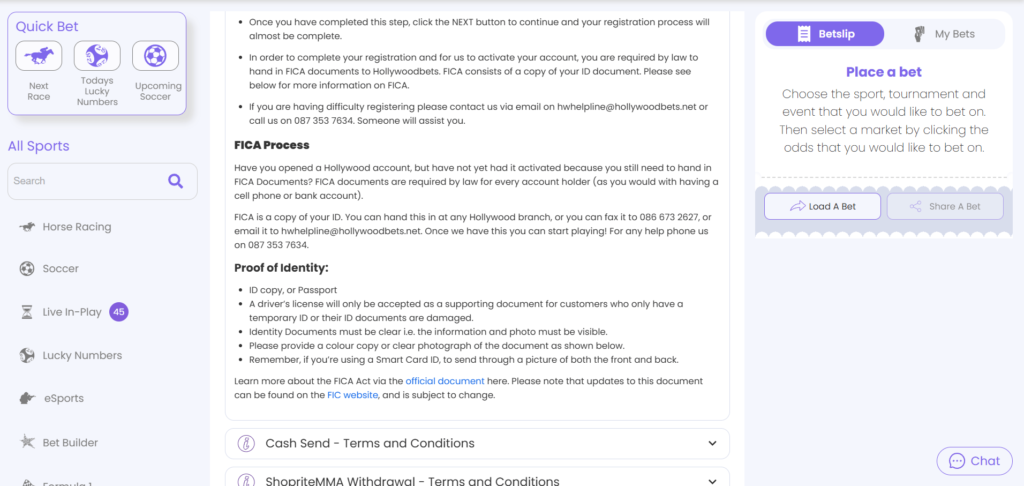Open the official document link
The width and height of the screenshot is (1024, 486).
(x=445, y=381)
